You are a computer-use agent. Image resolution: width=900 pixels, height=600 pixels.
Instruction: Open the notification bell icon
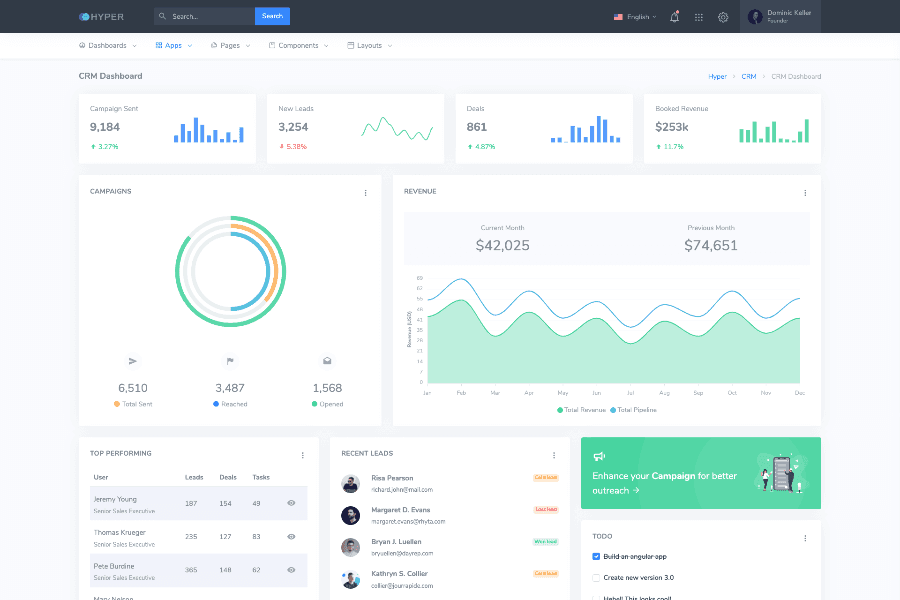pyautogui.click(x=673, y=17)
